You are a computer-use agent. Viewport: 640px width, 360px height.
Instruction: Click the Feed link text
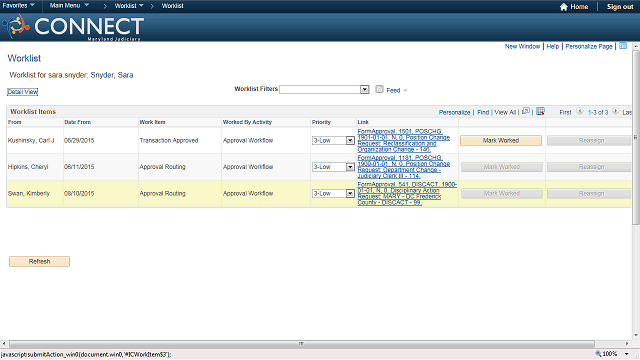[x=393, y=91]
